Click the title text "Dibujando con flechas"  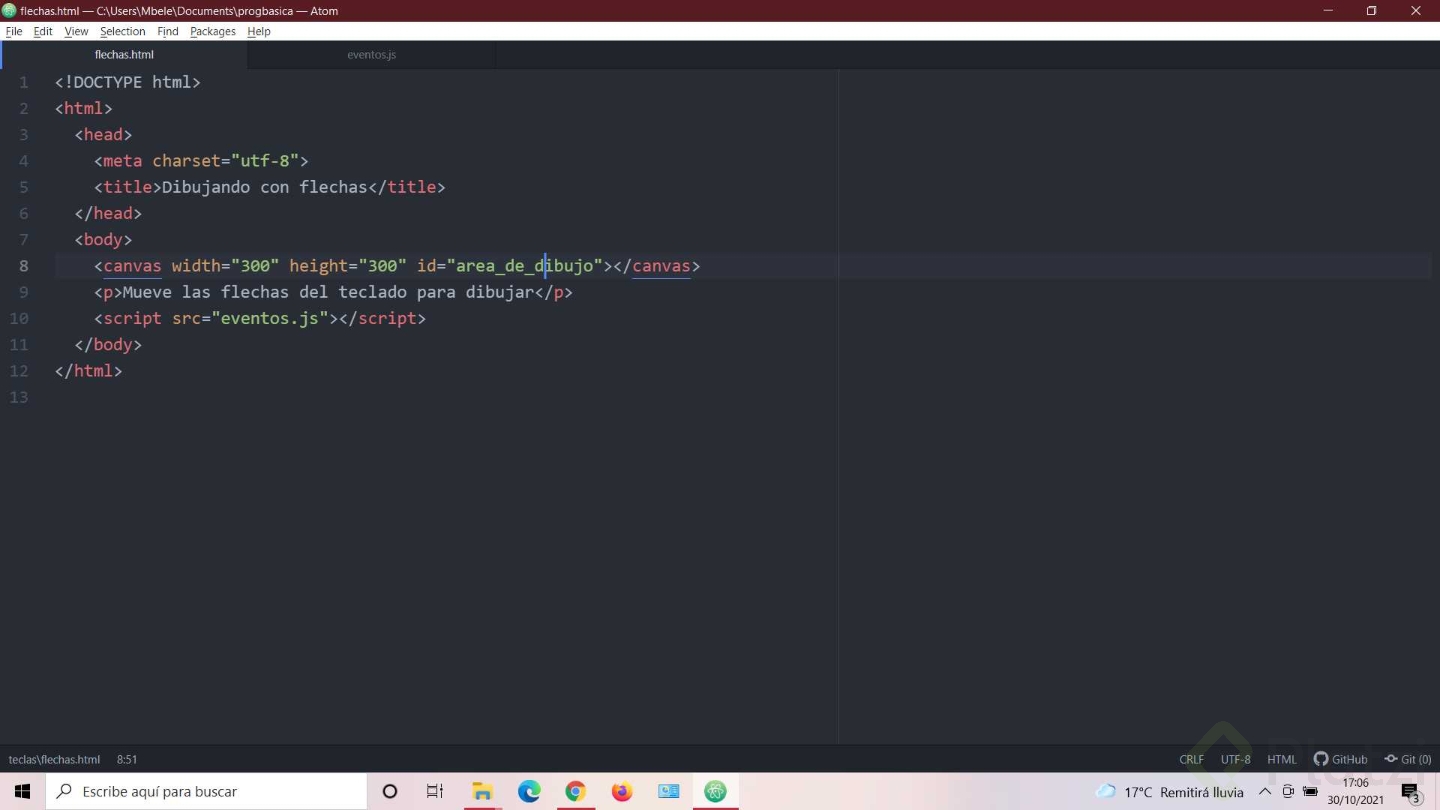265,187
